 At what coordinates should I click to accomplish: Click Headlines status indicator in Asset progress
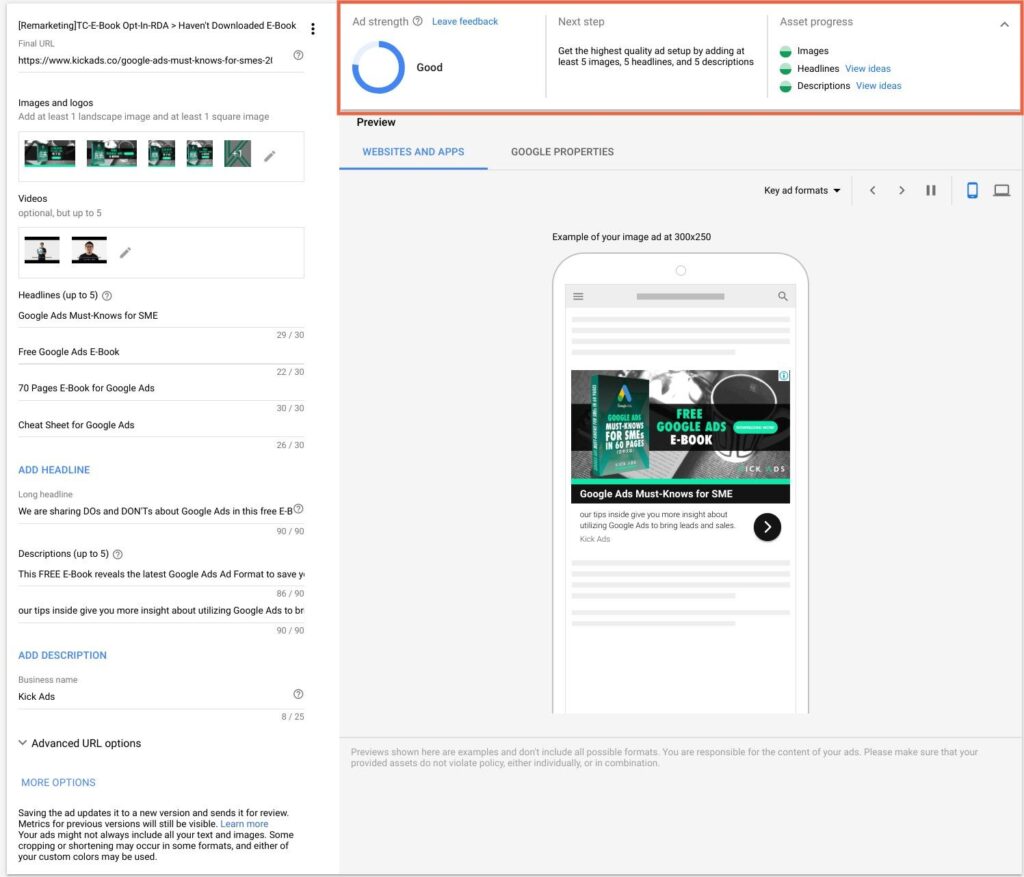pos(786,69)
